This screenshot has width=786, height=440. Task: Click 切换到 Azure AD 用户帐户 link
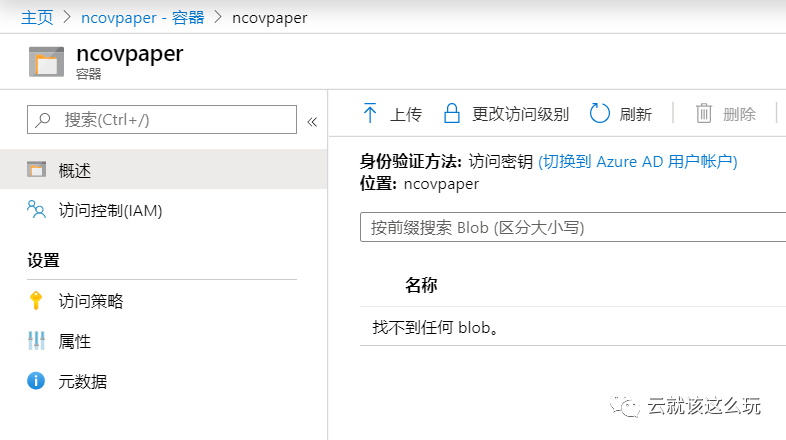[638, 162]
